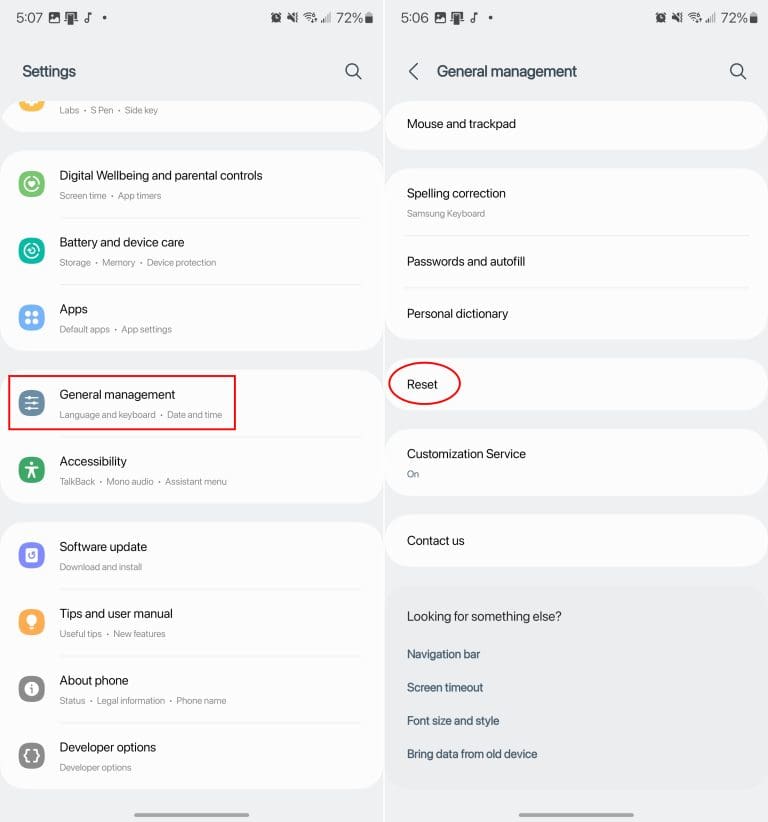Screen dimensions: 768x822
Task: Open the Navigation bar link
Action: tap(444, 654)
